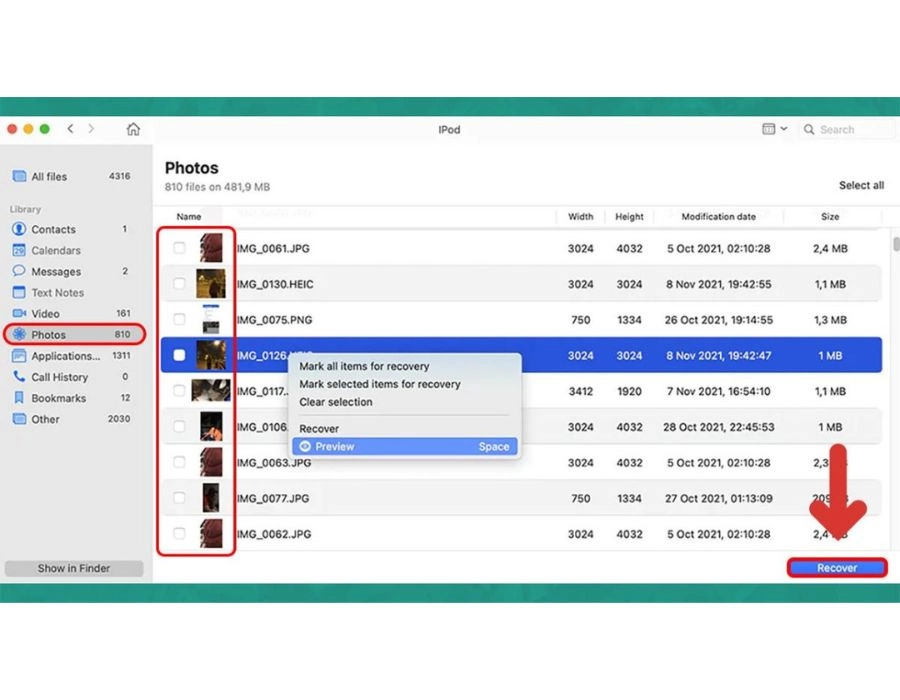
Task: Choose Preview in context menu
Action: [404, 446]
